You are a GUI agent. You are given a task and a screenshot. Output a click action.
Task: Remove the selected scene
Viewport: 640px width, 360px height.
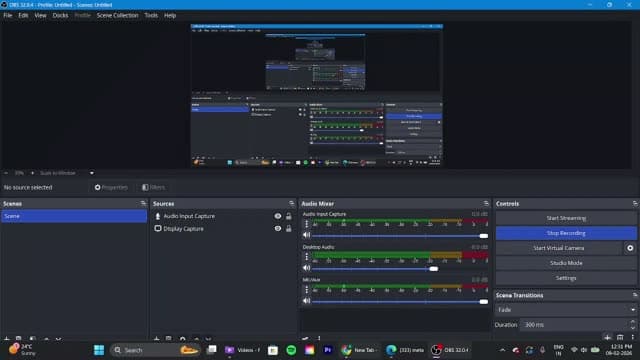[x=18, y=339]
